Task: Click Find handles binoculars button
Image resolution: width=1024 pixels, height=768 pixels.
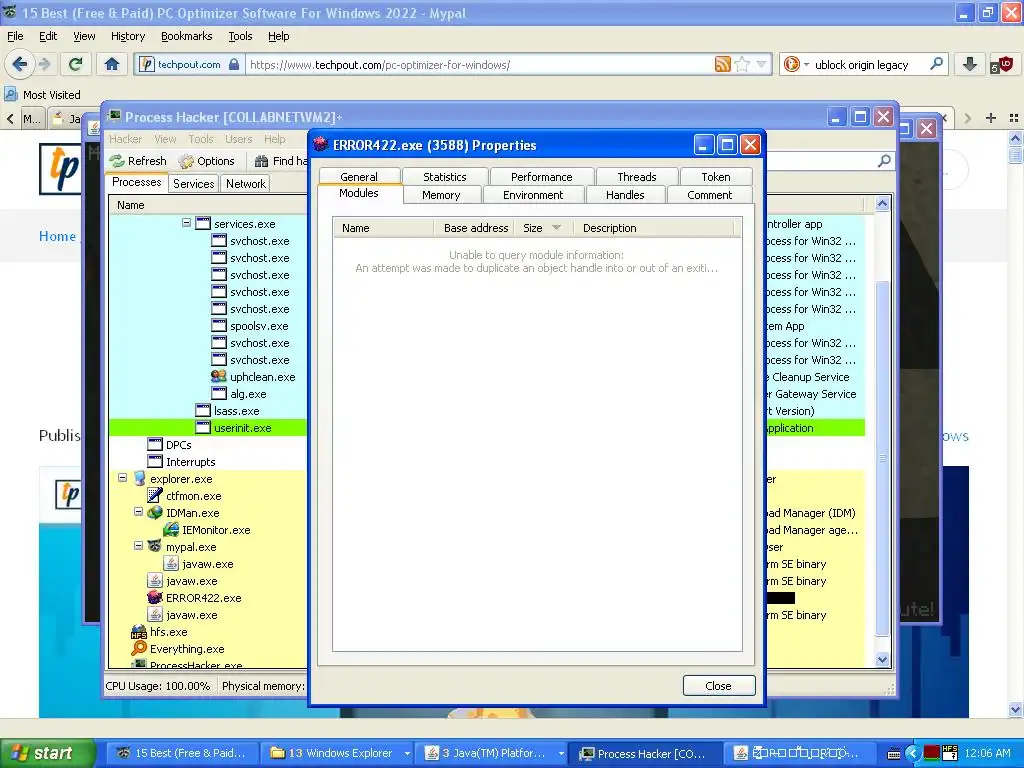Action: click(281, 161)
